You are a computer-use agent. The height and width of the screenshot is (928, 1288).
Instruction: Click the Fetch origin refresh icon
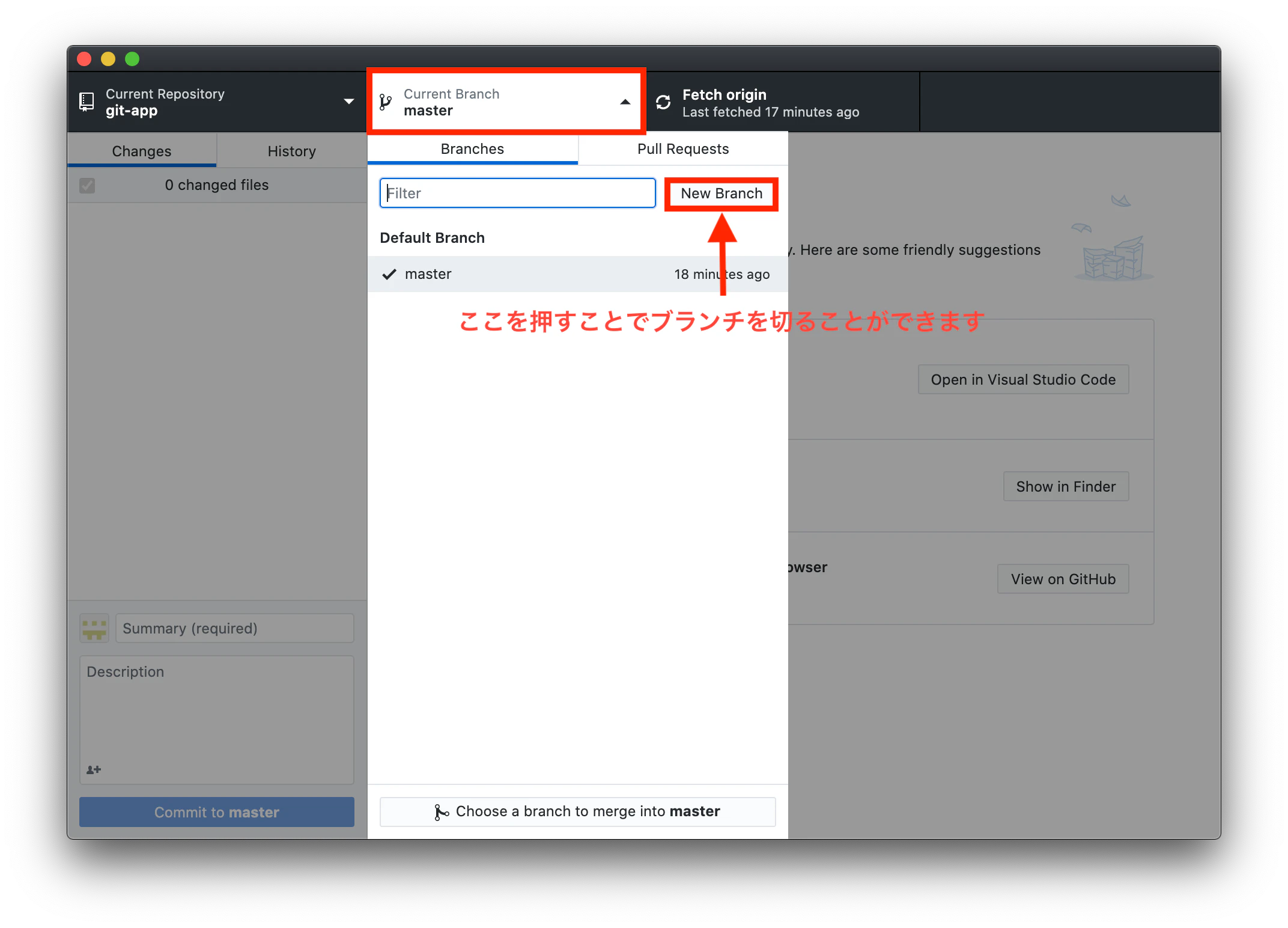(663, 101)
